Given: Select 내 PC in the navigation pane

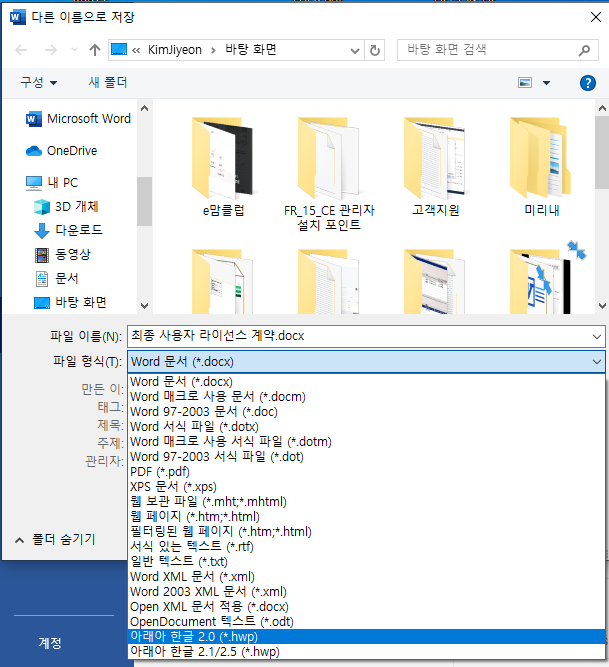Looking at the screenshot, I should coord(52,182).
